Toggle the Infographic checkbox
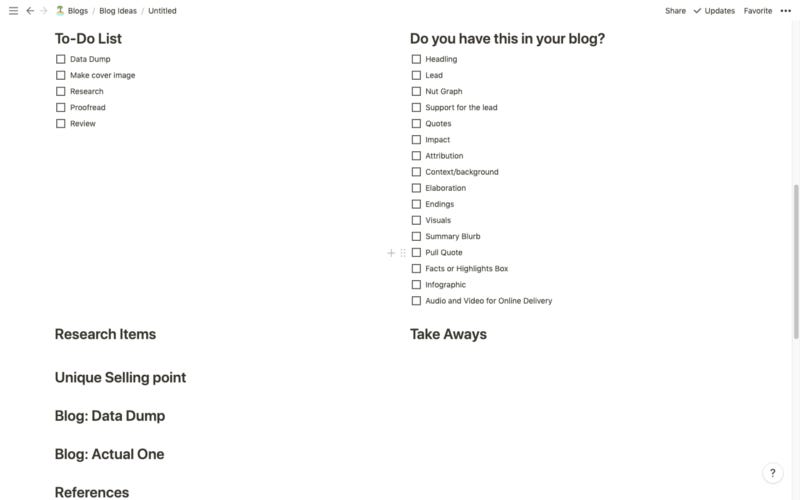The image size is (800, 500). (416, 285)
